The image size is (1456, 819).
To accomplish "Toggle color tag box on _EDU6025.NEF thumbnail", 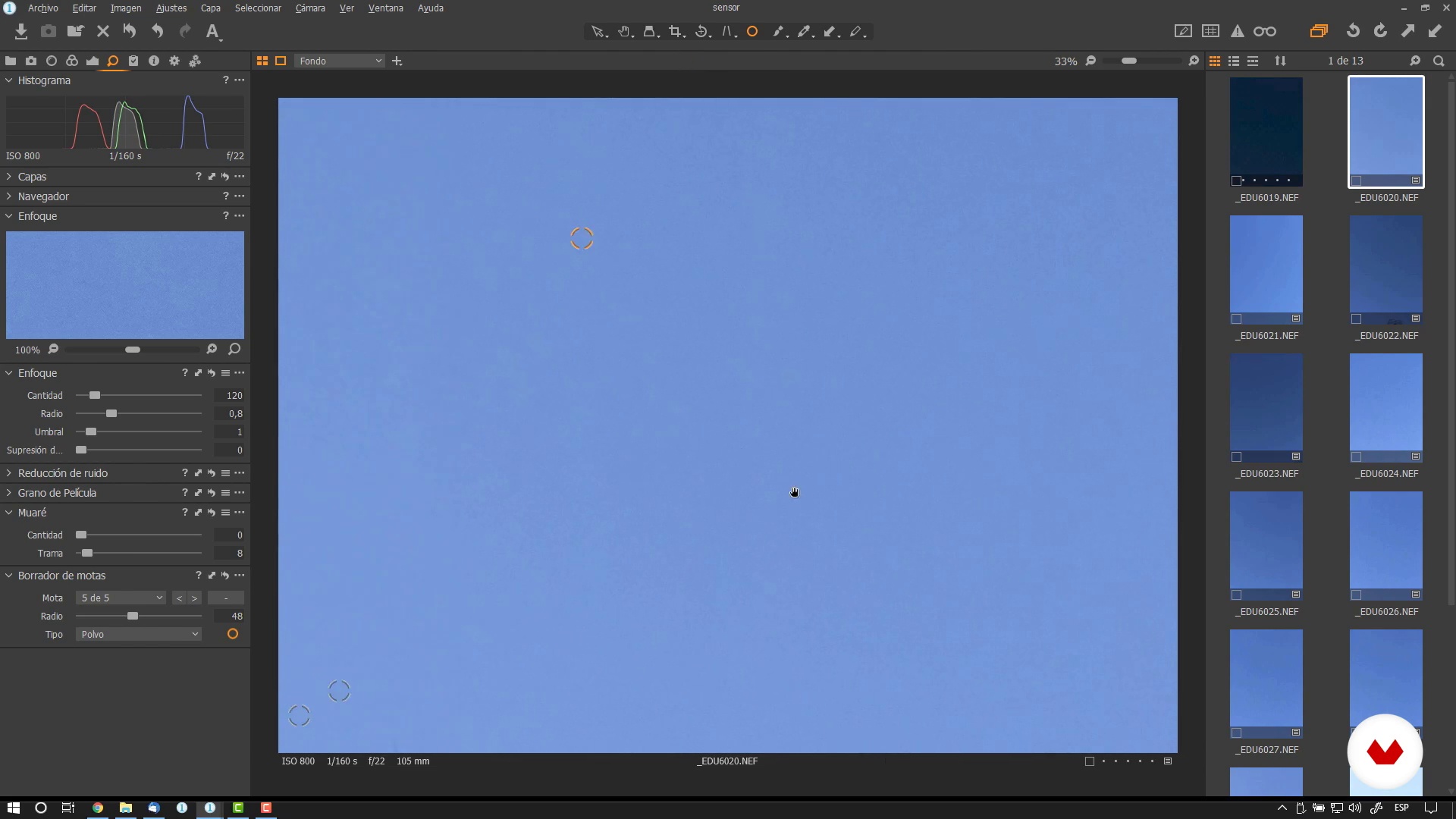I will 1237,595.
